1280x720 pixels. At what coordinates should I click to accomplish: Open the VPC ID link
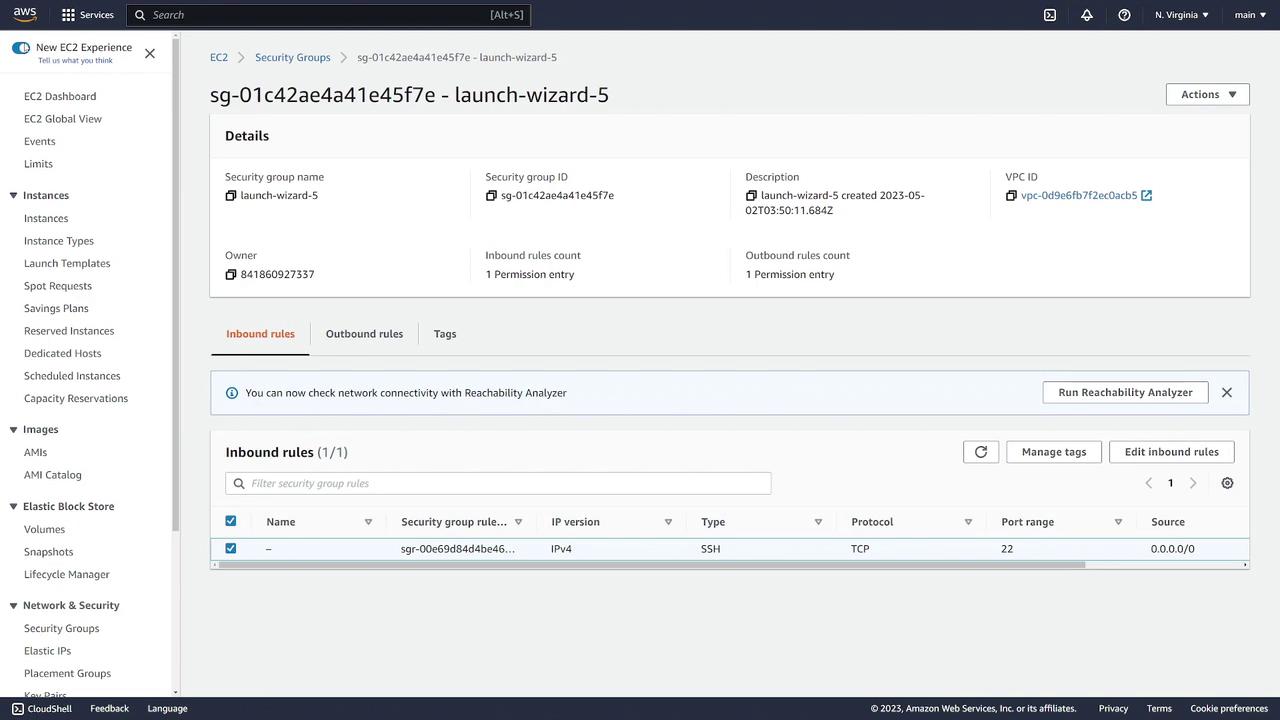pyautogui.click(x=1078, y=196)
